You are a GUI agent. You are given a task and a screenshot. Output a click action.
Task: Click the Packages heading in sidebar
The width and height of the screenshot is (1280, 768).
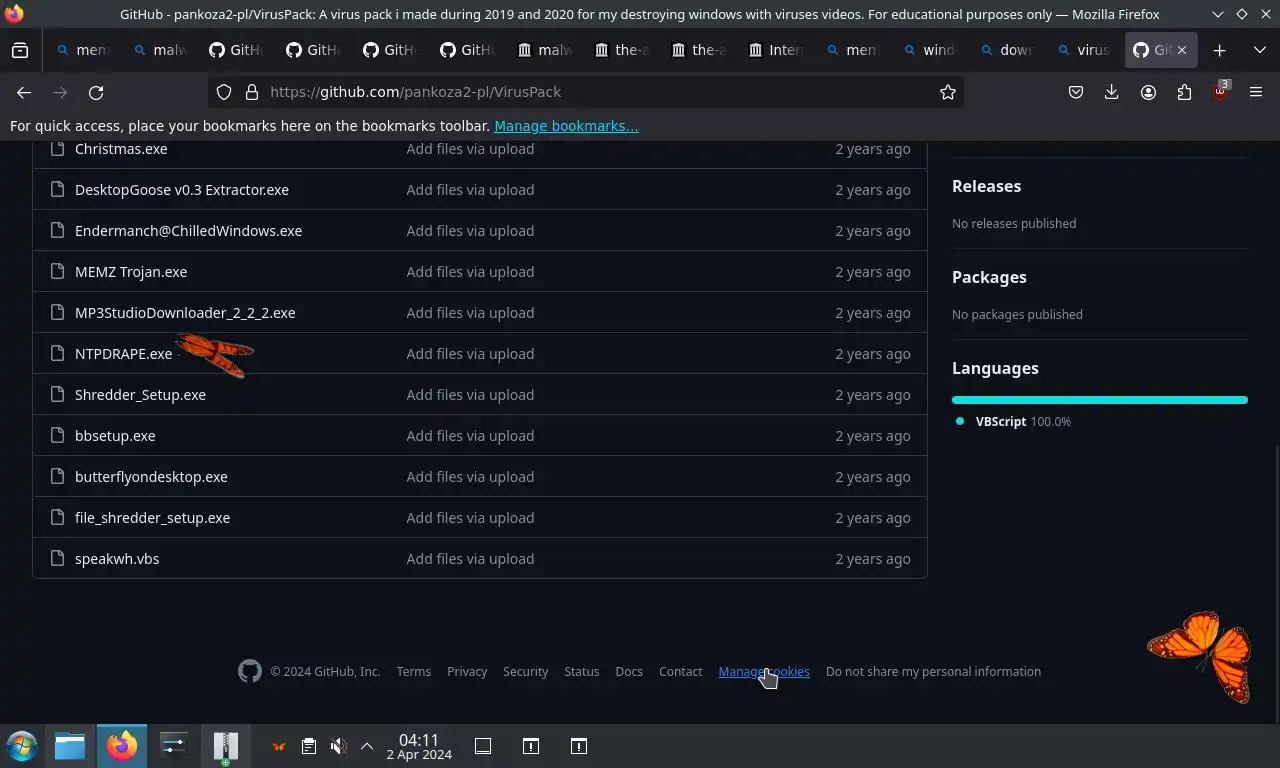click(x=989, y=277)
